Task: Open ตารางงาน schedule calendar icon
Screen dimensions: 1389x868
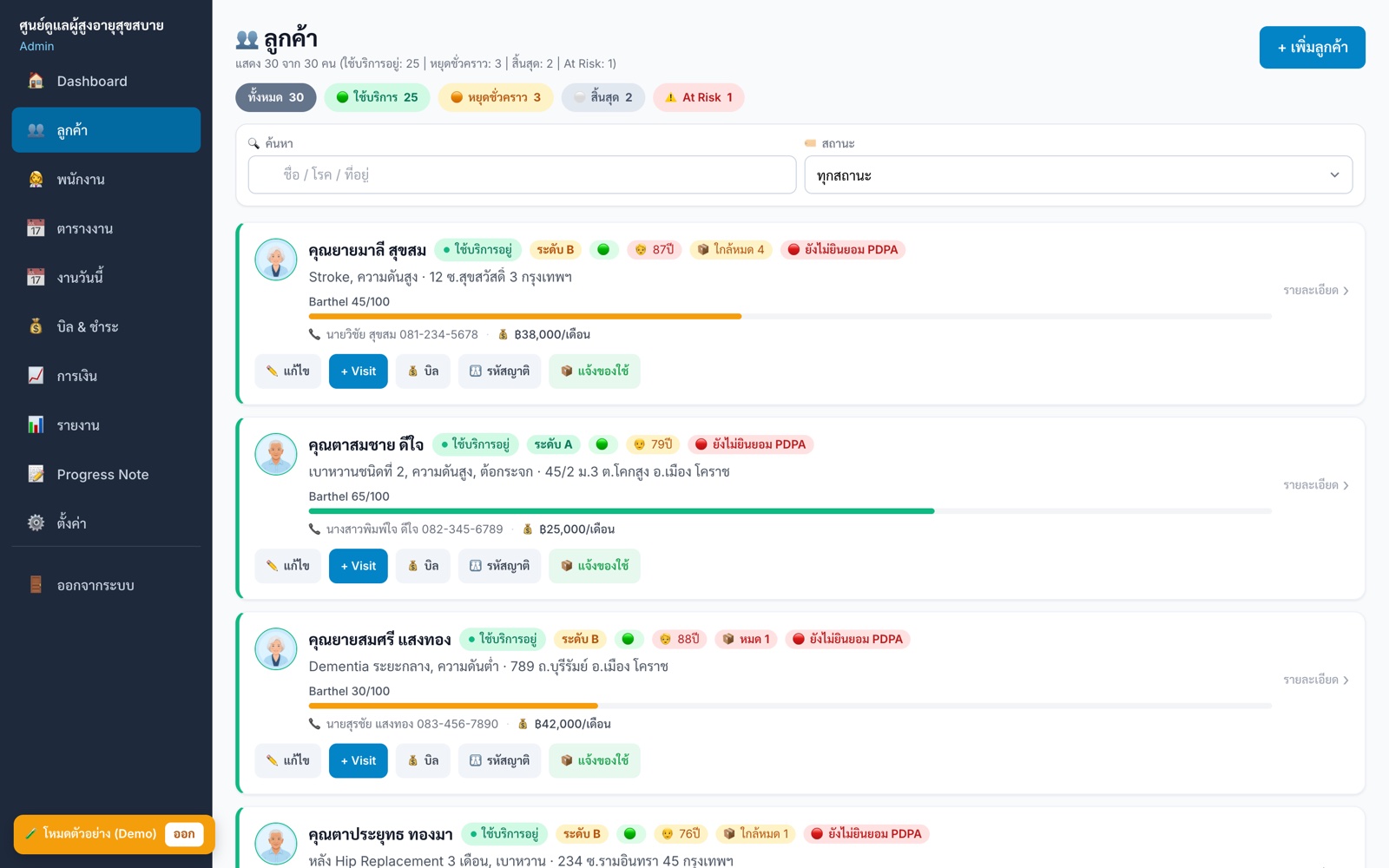Action: (36, 228)
